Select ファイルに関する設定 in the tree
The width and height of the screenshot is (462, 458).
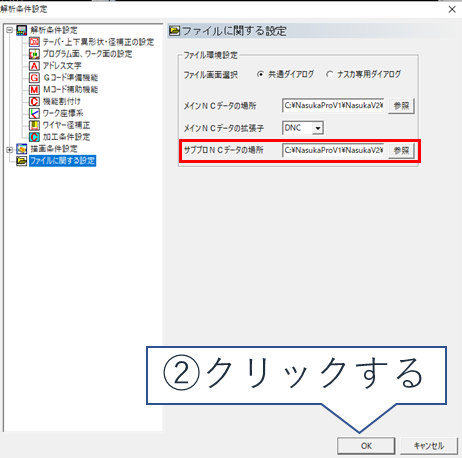[x=63, y=161]
